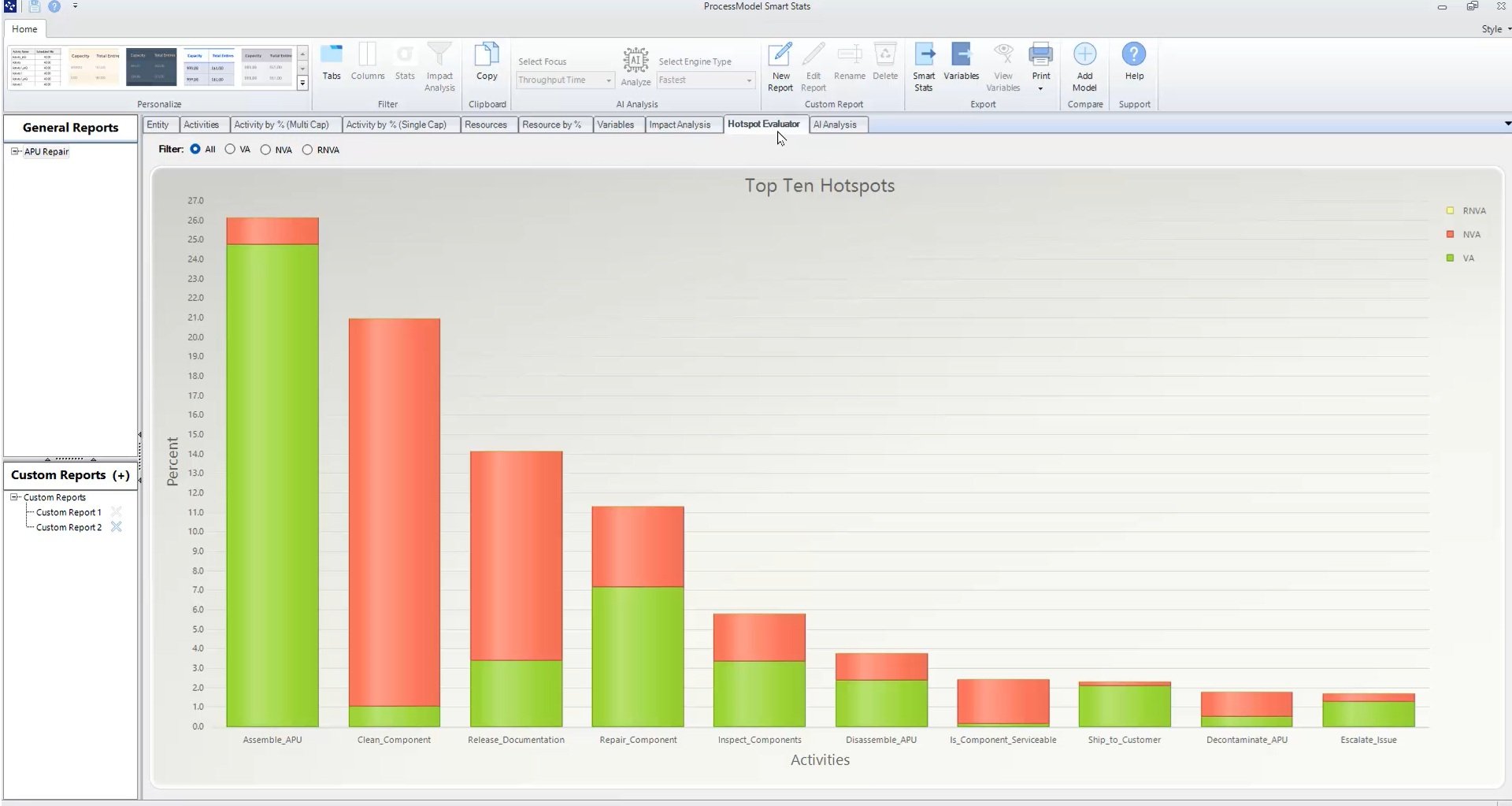Viewport: 1512px width, 806px height.
Task: Expand the personalize style gallery
Action: point(302,83)
